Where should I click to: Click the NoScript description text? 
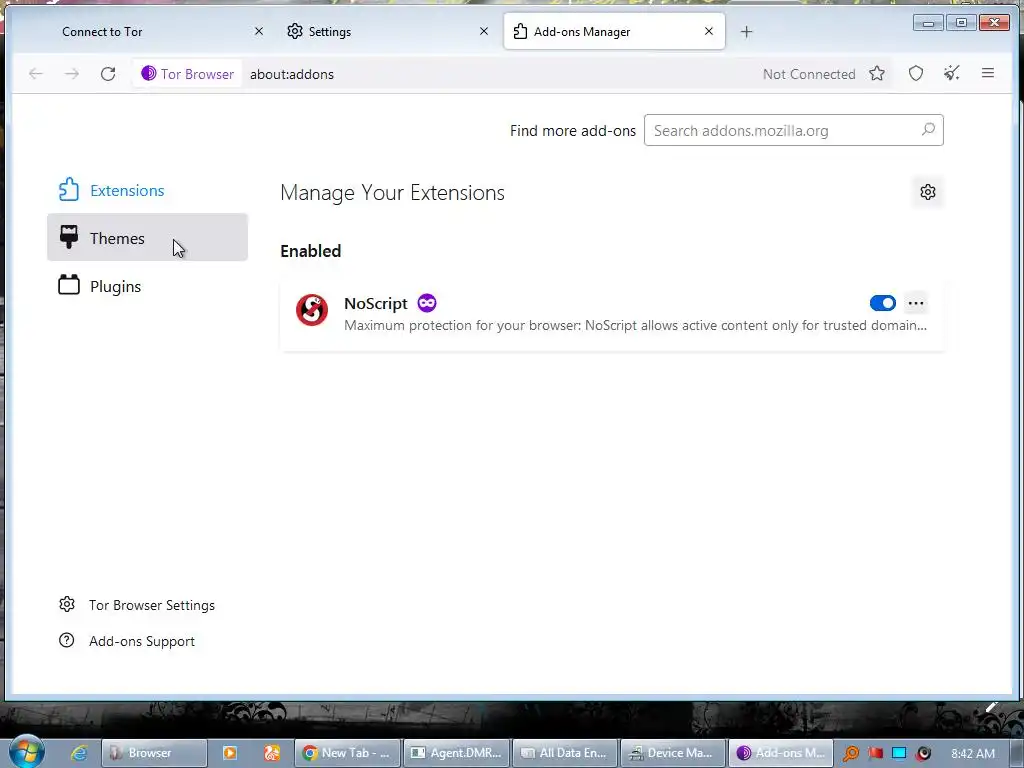(635, 325)
